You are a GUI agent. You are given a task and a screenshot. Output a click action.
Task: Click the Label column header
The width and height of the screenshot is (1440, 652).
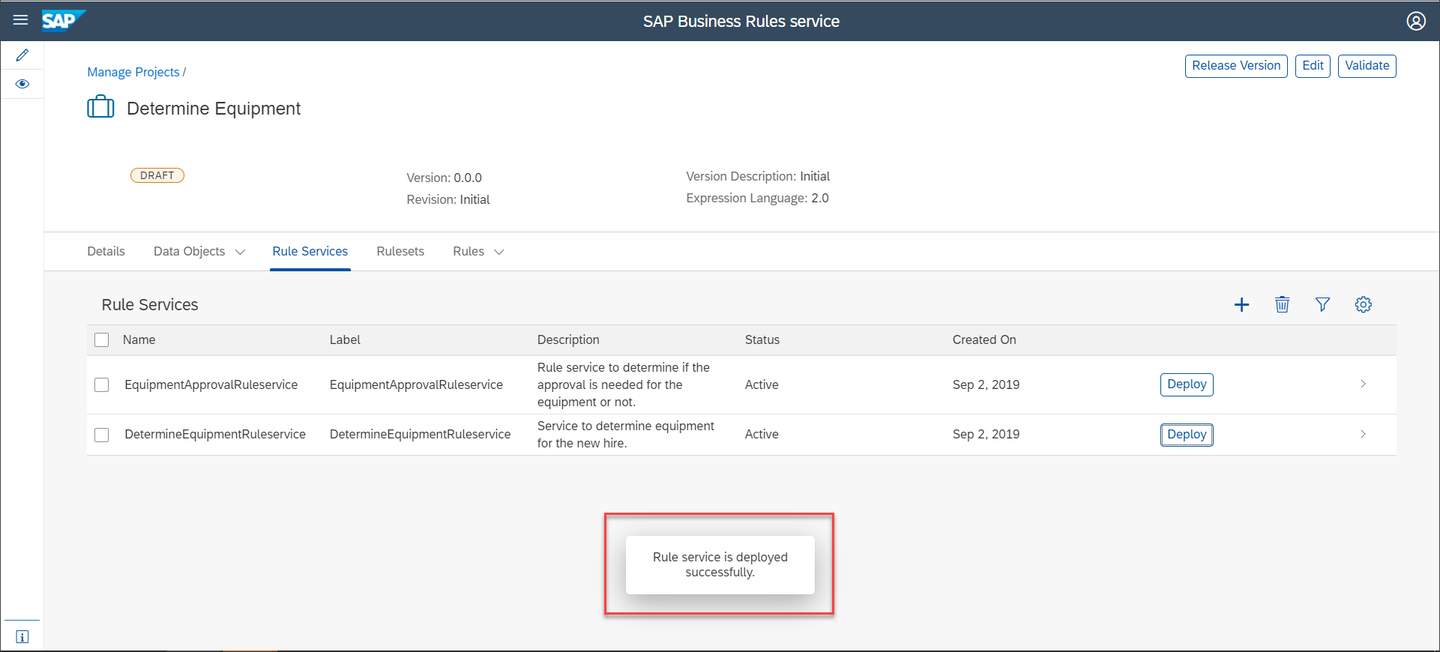pyautogui.click(x=345, y=340)
